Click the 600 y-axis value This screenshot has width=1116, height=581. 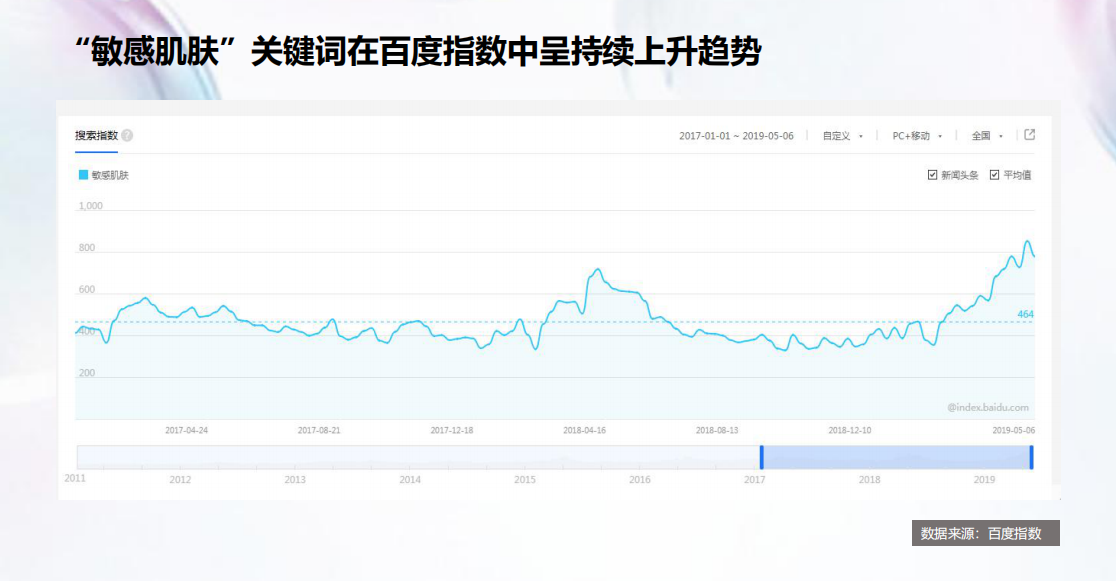point(87,290)
